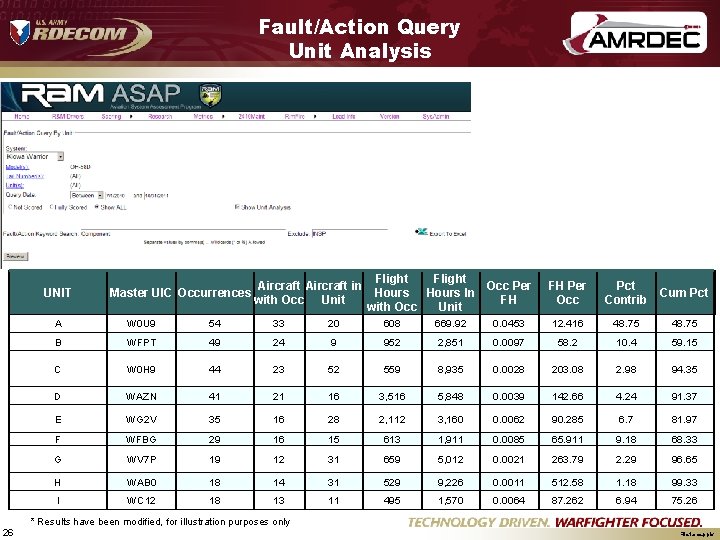This screenshot has width=720, height=540.
Task: Click Master UIC cell W0U9
Action: tap(141, 323)
